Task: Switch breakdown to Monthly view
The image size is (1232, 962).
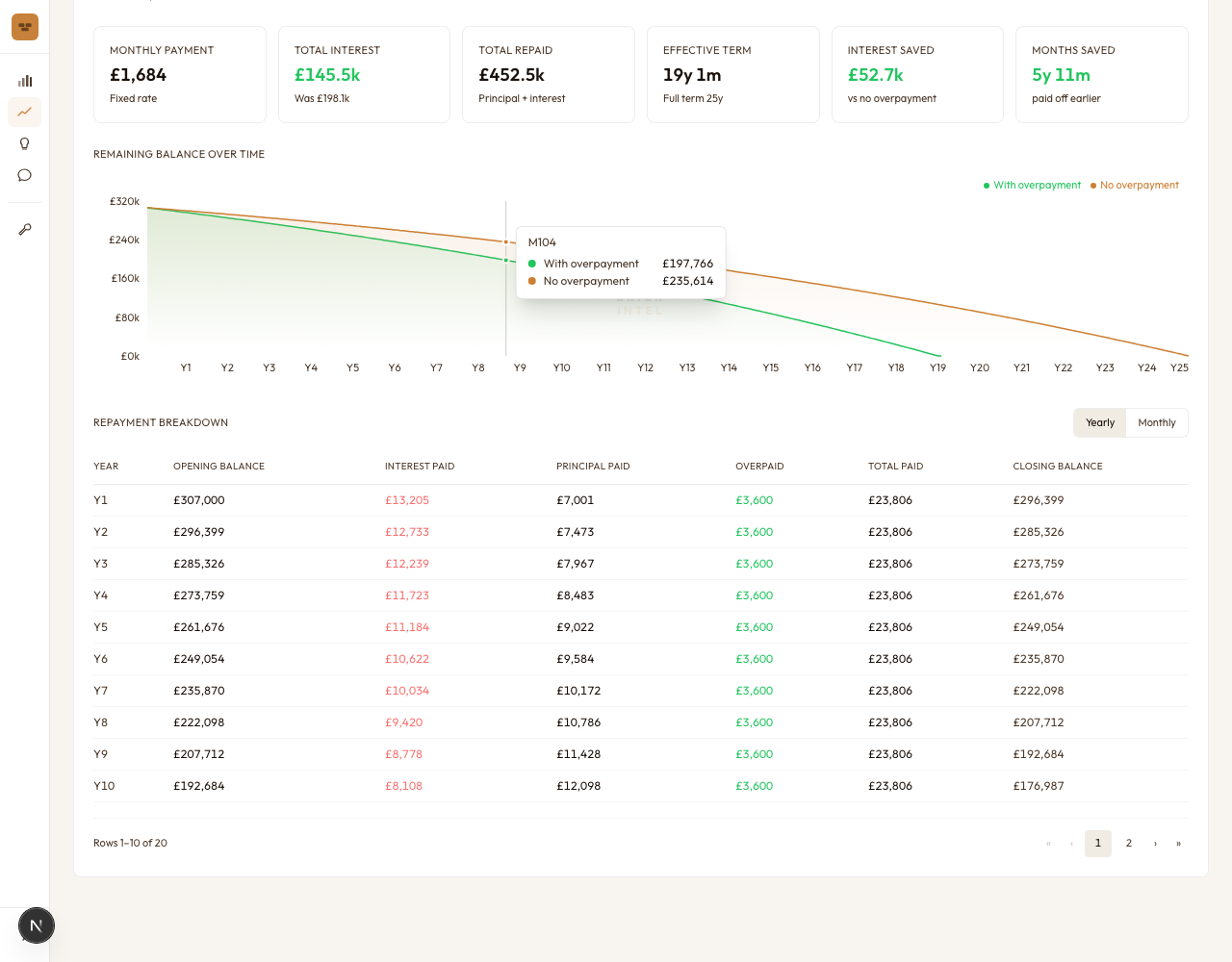Action: [x=1156, y=423]
